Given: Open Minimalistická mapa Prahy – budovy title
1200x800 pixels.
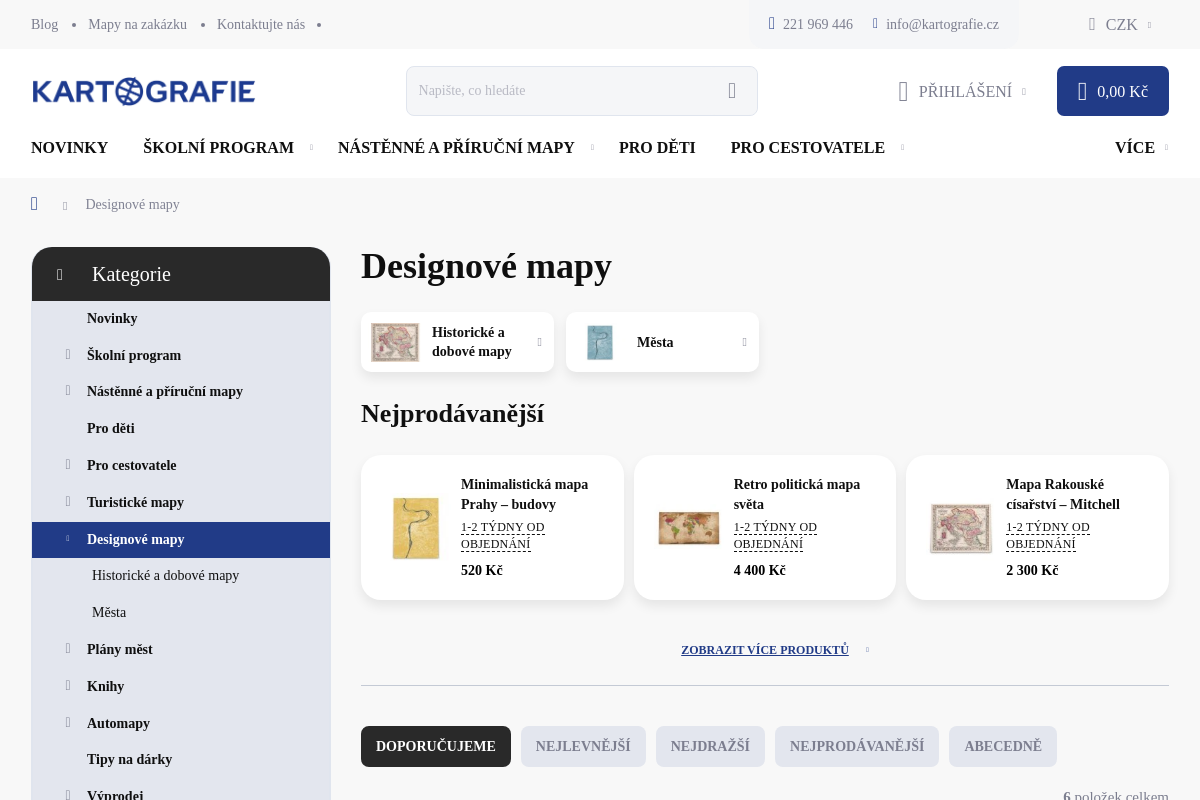Looking at the screenshot, I should [x=524, y=494].
